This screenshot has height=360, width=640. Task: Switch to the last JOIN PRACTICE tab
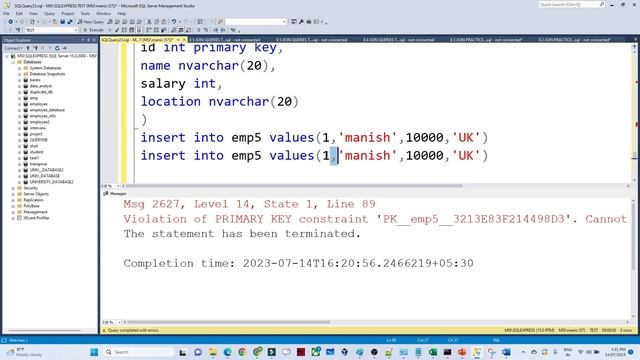(x=575, y=40)
